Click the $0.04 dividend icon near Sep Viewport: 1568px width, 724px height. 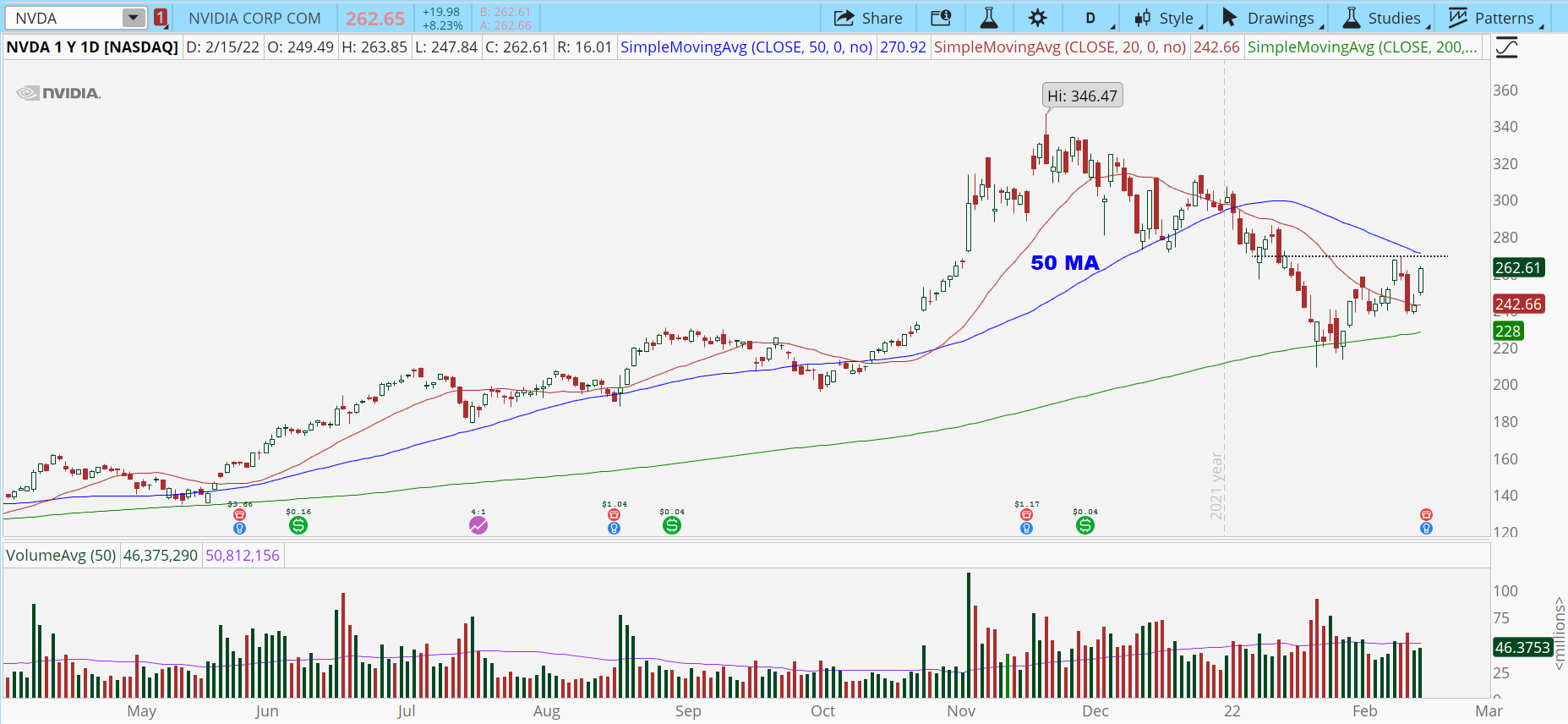tap(672, 525)
